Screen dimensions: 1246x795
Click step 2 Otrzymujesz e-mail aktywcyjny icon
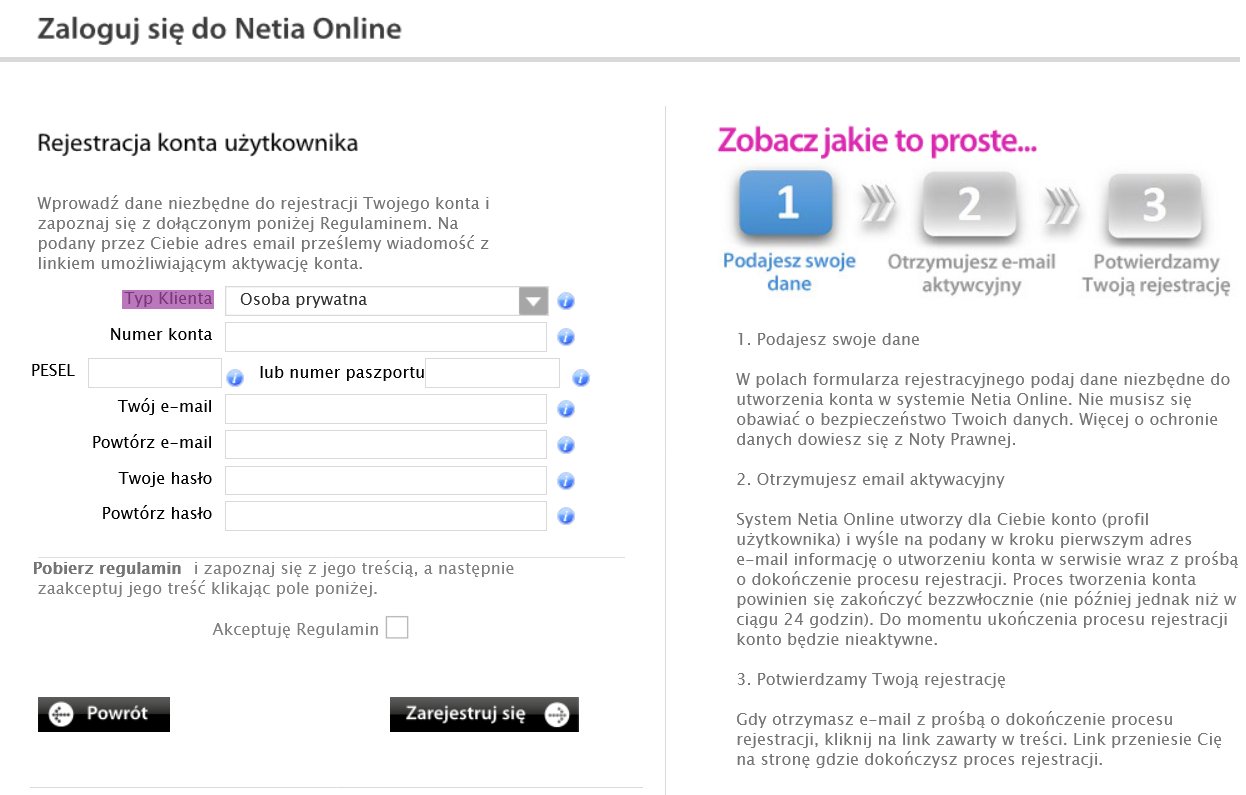[x=969, y=205]
